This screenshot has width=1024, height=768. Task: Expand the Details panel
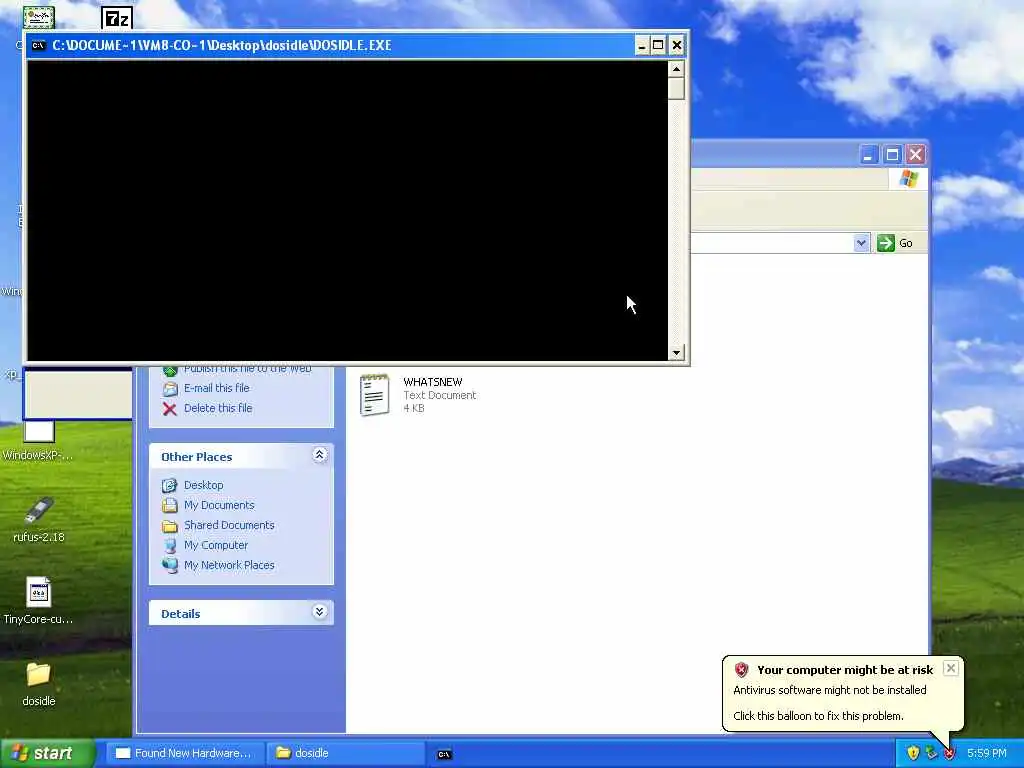pos(319,612)
